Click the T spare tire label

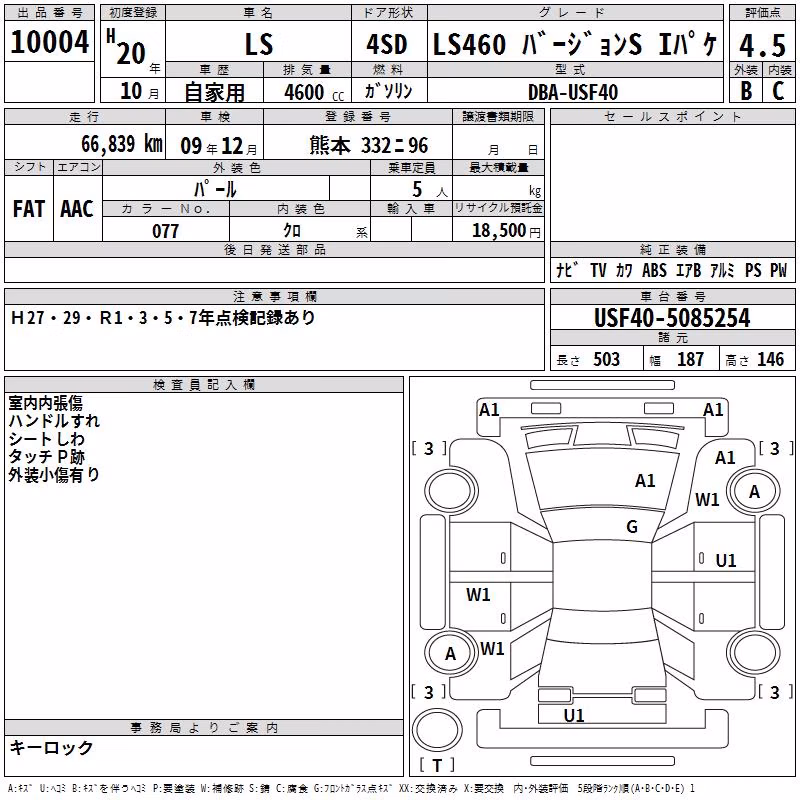click(x=437, y=765)
